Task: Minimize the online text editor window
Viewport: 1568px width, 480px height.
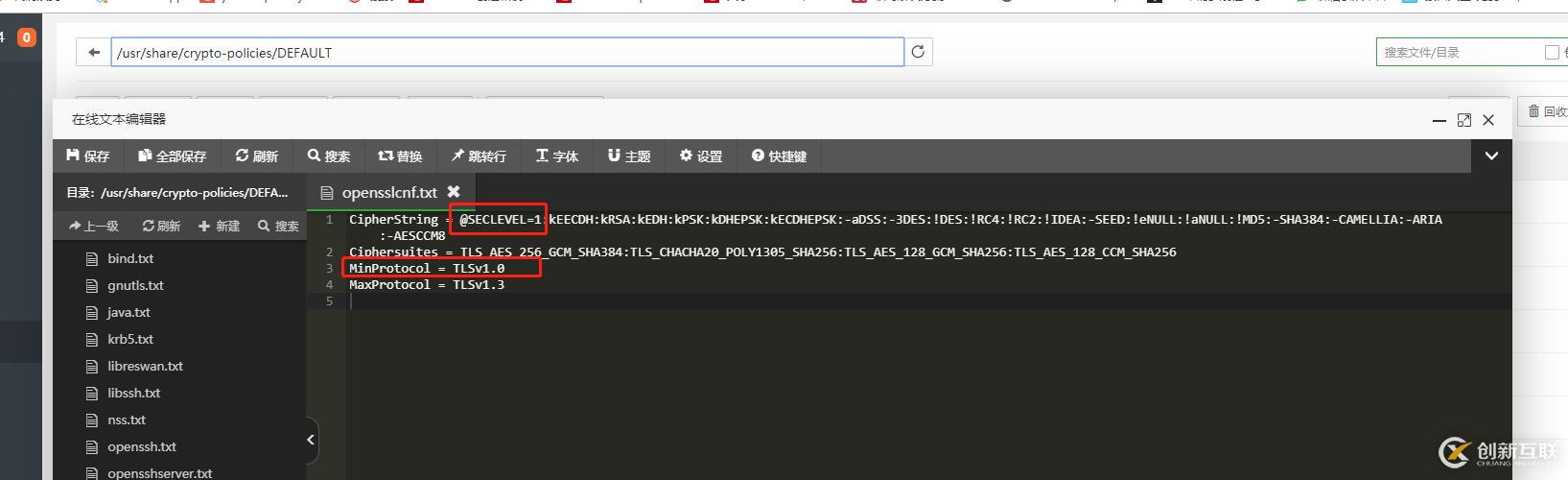Action: (x=1439, y=120)
